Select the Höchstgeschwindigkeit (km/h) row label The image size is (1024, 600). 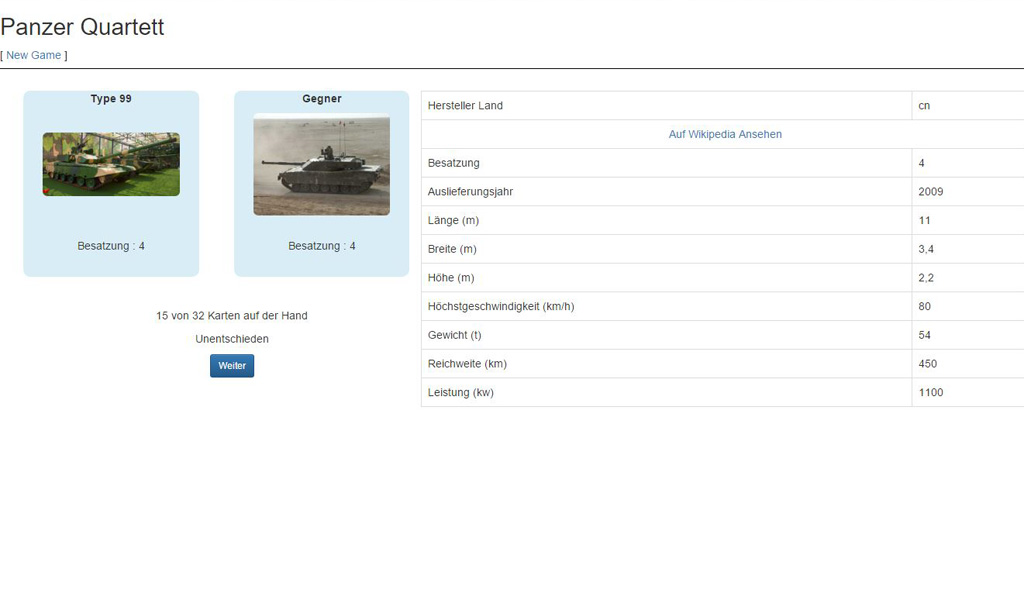501,307
